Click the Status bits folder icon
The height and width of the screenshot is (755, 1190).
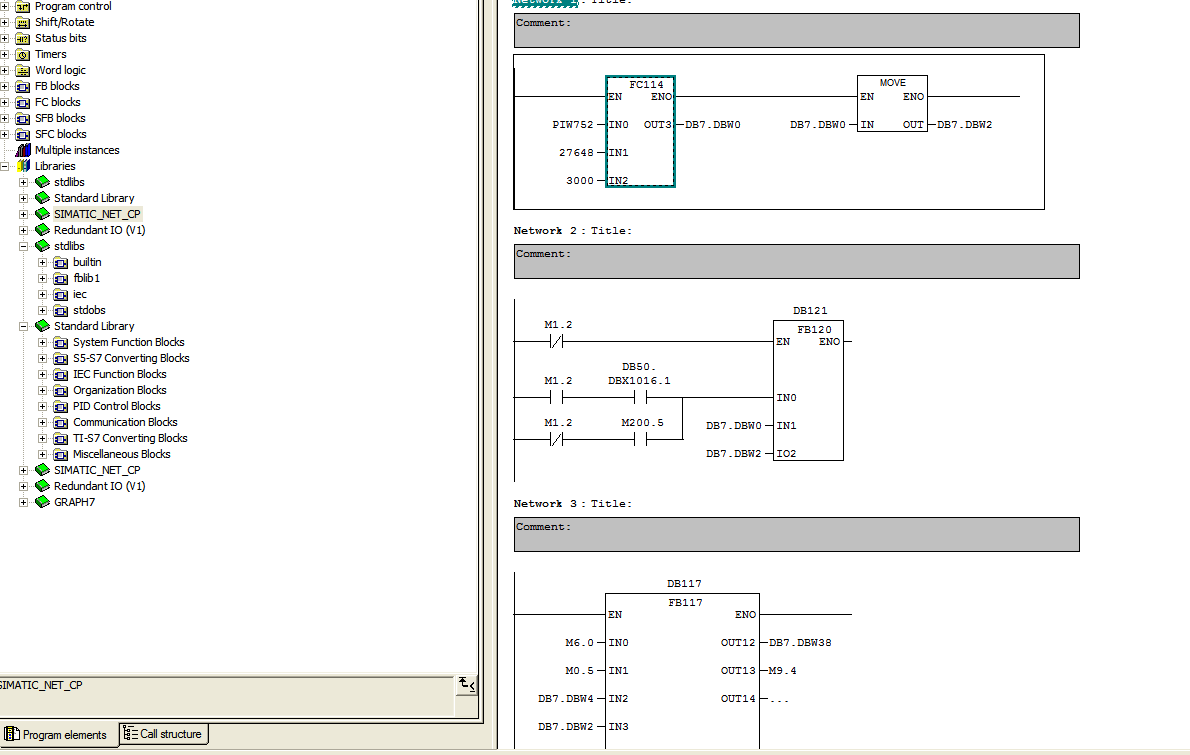pyautogui.click(x=23, y=39)
